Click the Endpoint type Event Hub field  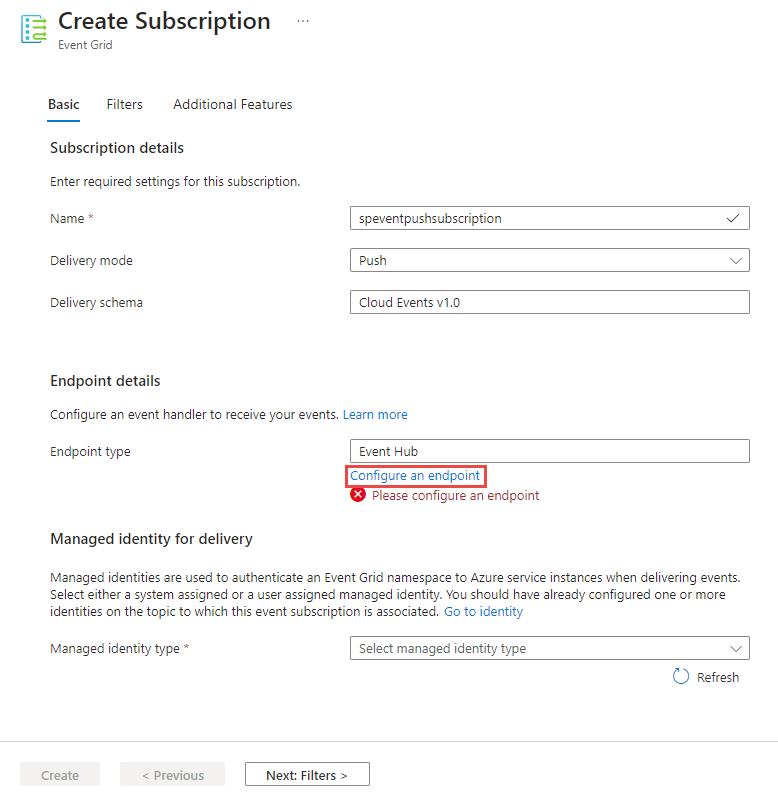pyautogui.click(x=550, y=452)
